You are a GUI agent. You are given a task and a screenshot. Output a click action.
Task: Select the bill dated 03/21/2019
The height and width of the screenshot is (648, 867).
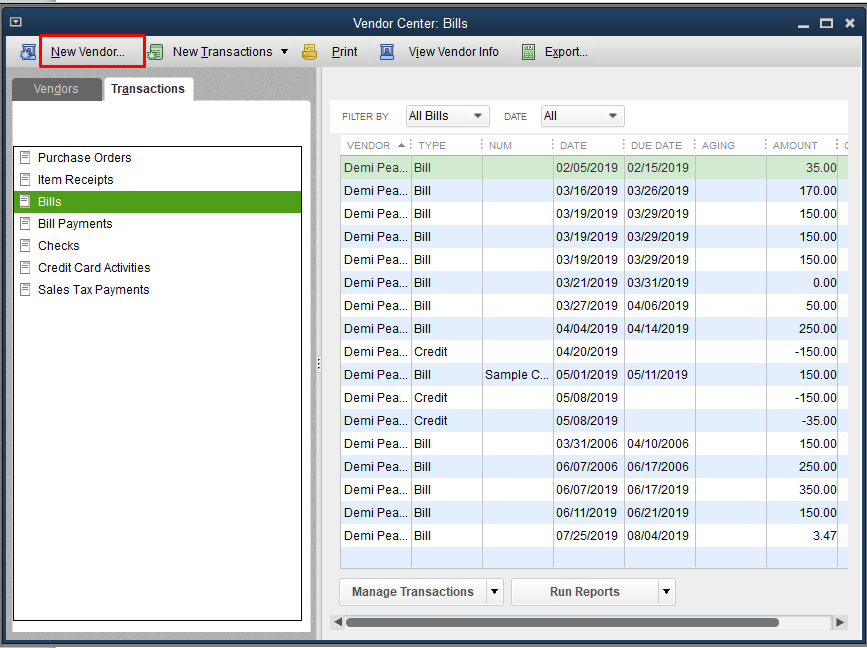[x=594, y=283]
